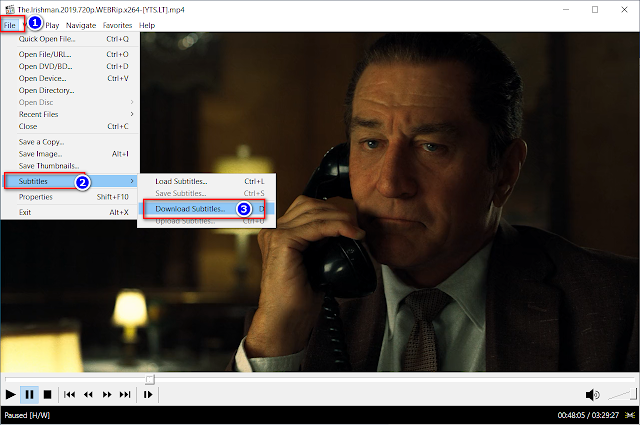Select Close from the File menu

[x=71, y=126]
